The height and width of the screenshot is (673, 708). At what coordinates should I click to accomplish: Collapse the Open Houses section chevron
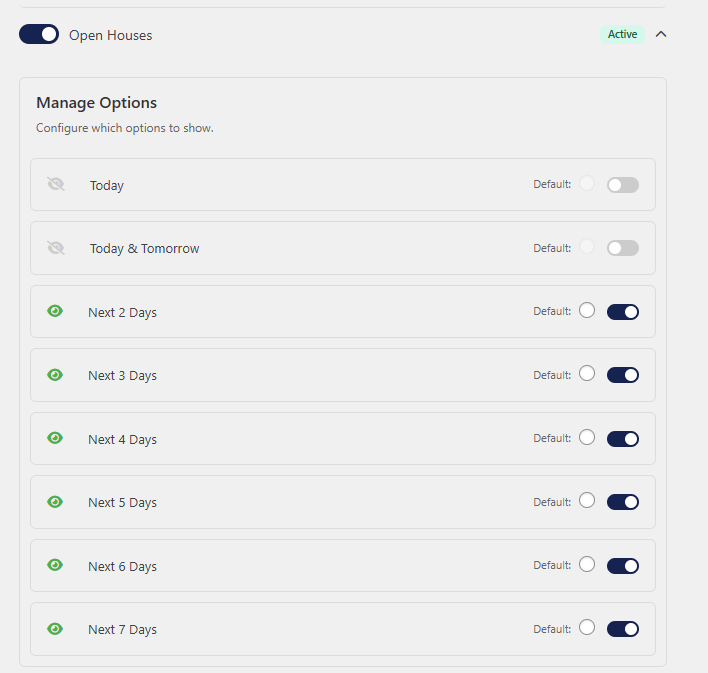point(660,34)
